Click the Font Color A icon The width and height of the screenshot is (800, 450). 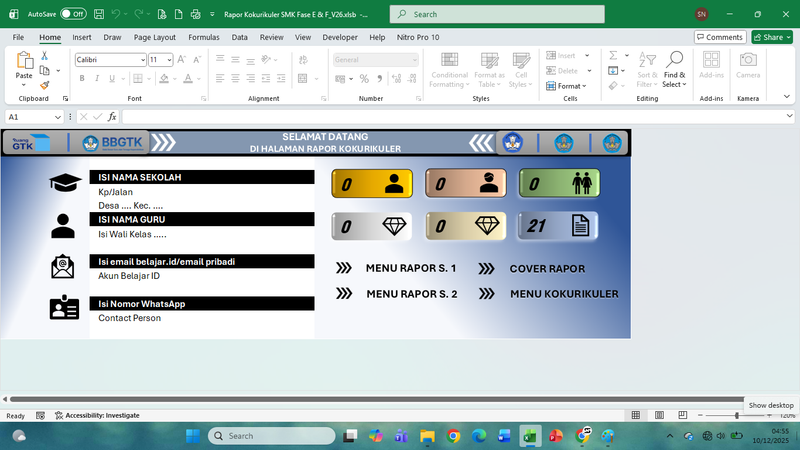click(188, 79)
